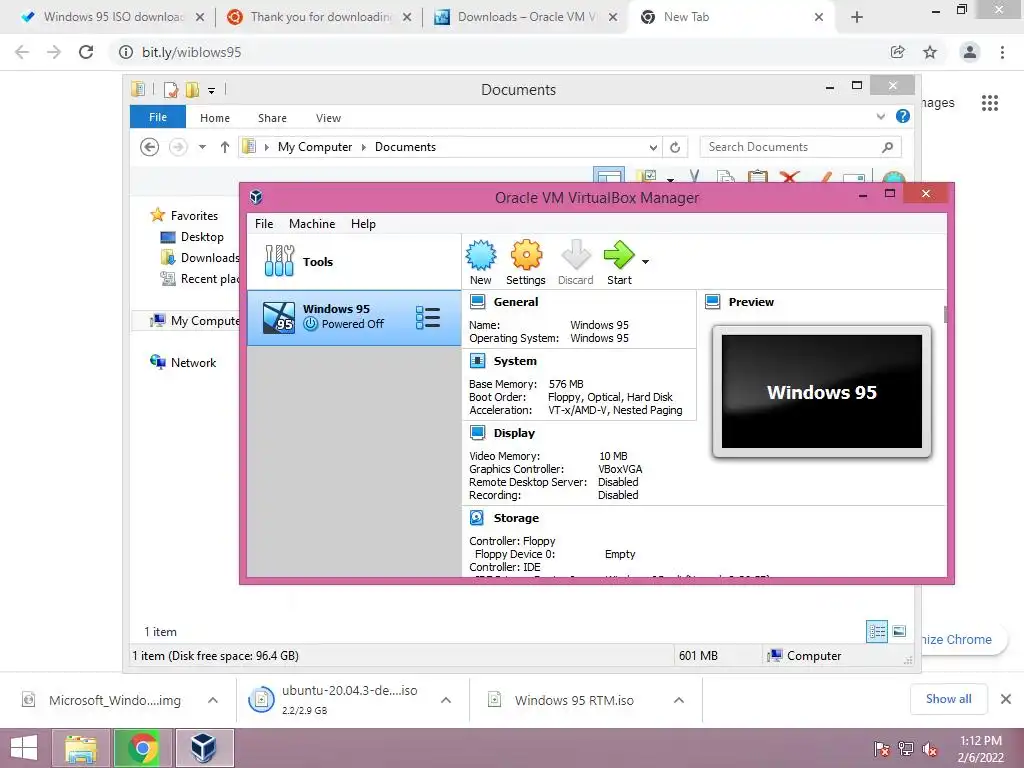Click the General section icon
Screen dimensions: 1024x768
coord(477,302)
